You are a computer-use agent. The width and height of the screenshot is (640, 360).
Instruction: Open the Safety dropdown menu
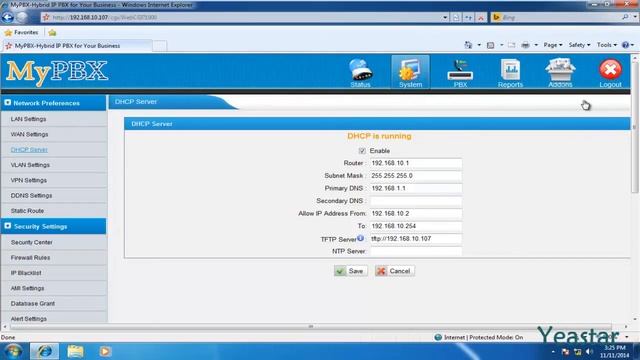tap(579, 45)
